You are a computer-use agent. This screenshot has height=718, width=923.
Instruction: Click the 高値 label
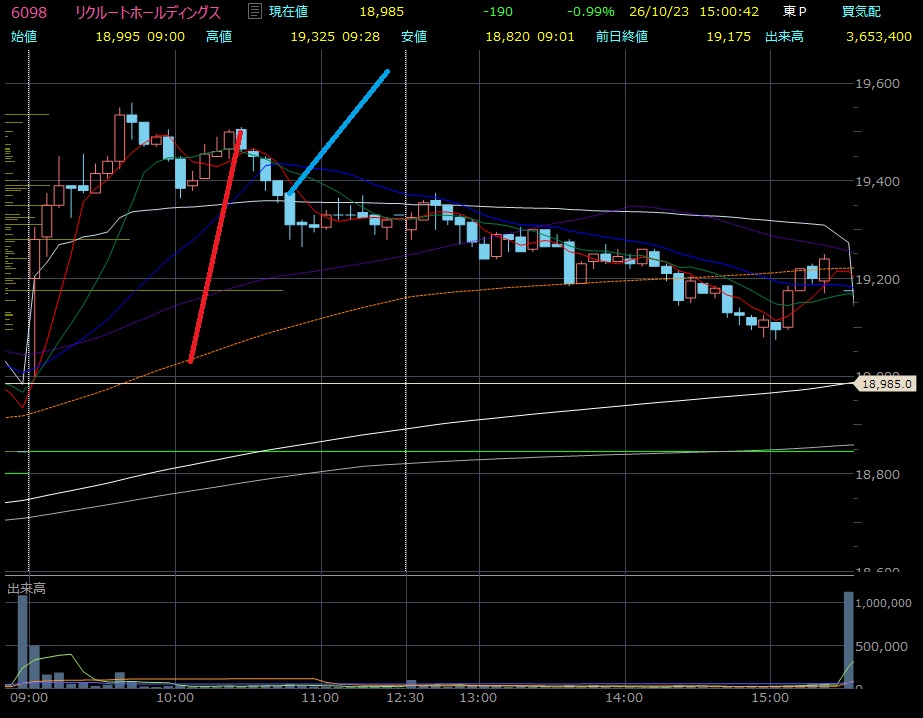pos(219,36)
